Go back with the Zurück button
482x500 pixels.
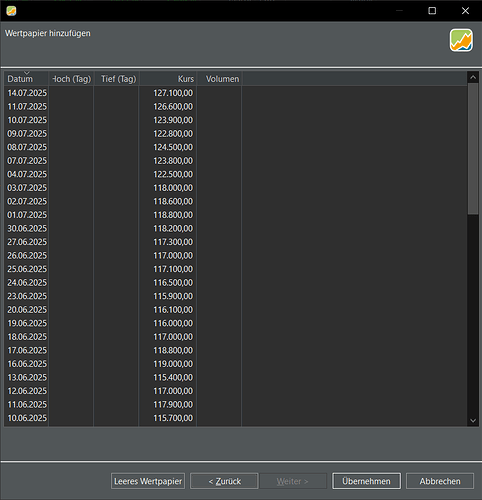[x=224, y=481]
